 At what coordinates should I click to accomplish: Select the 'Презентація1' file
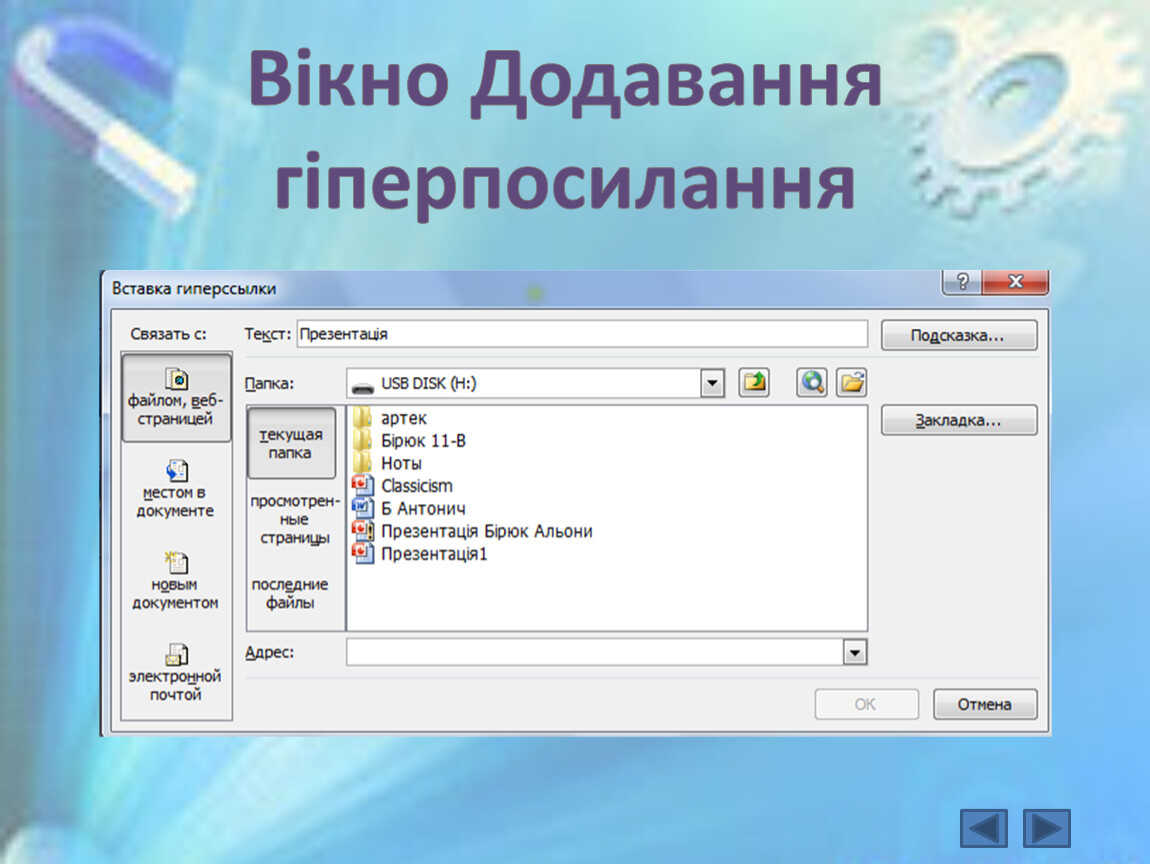coord(420,554)
